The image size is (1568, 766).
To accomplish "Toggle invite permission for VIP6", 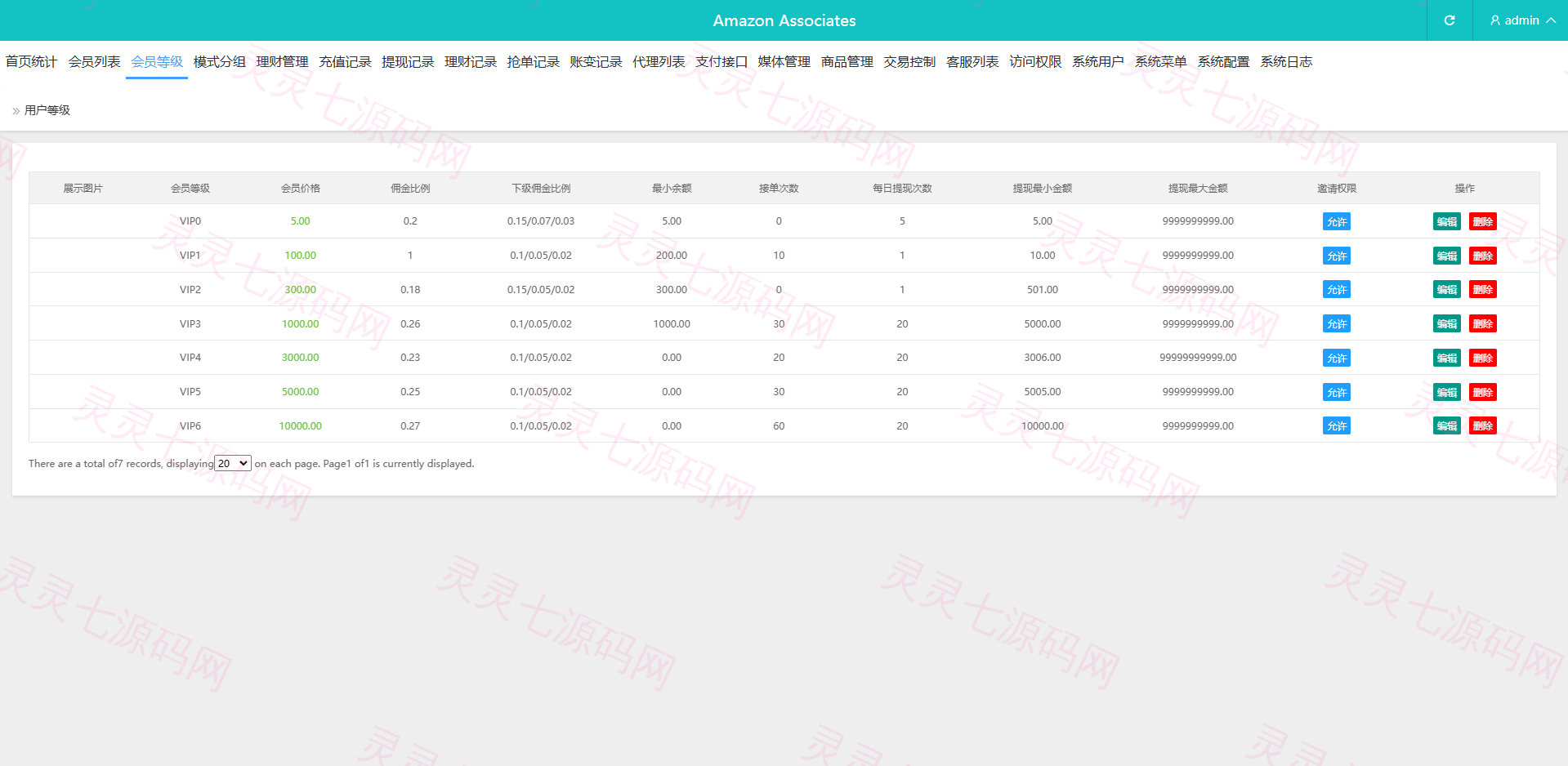I will [1337, 426].
